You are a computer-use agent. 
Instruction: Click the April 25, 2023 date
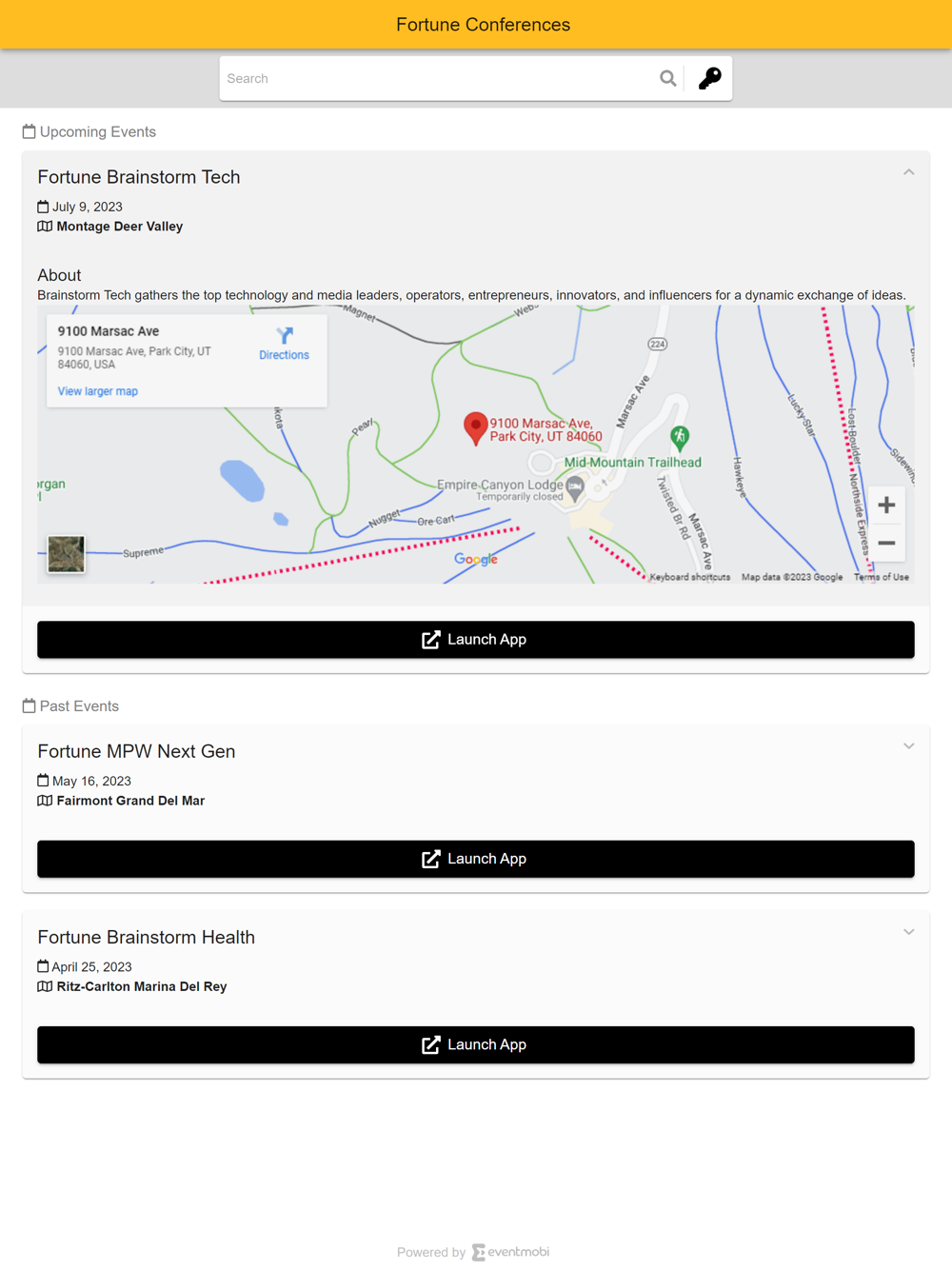pos(91,966)
